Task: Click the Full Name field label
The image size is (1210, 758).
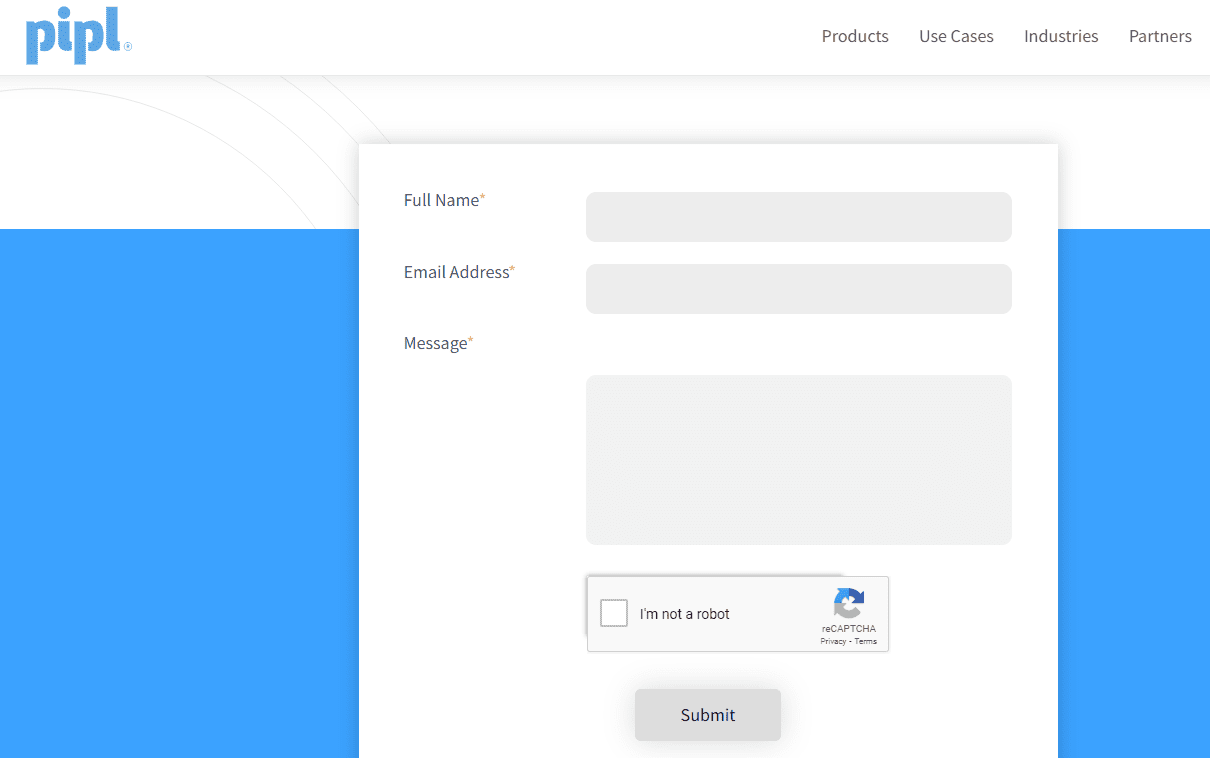Action: [441, 200]
